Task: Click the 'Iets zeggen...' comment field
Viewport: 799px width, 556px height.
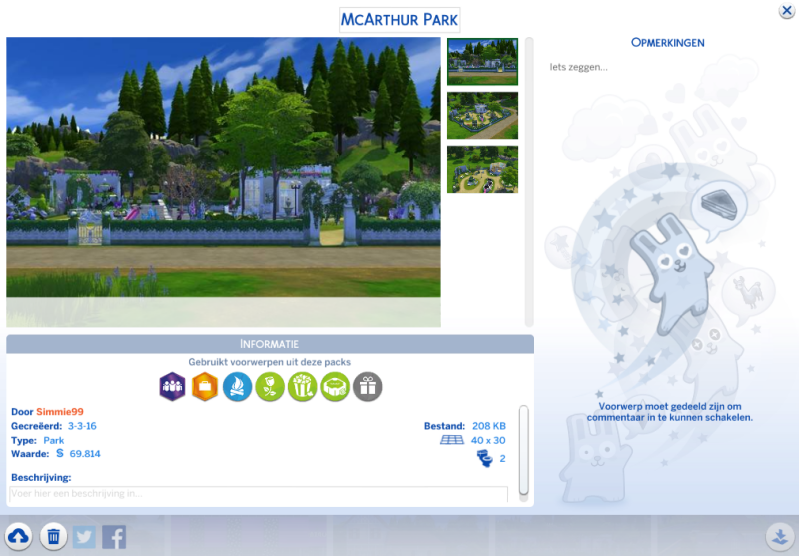Action: [578, 67]
